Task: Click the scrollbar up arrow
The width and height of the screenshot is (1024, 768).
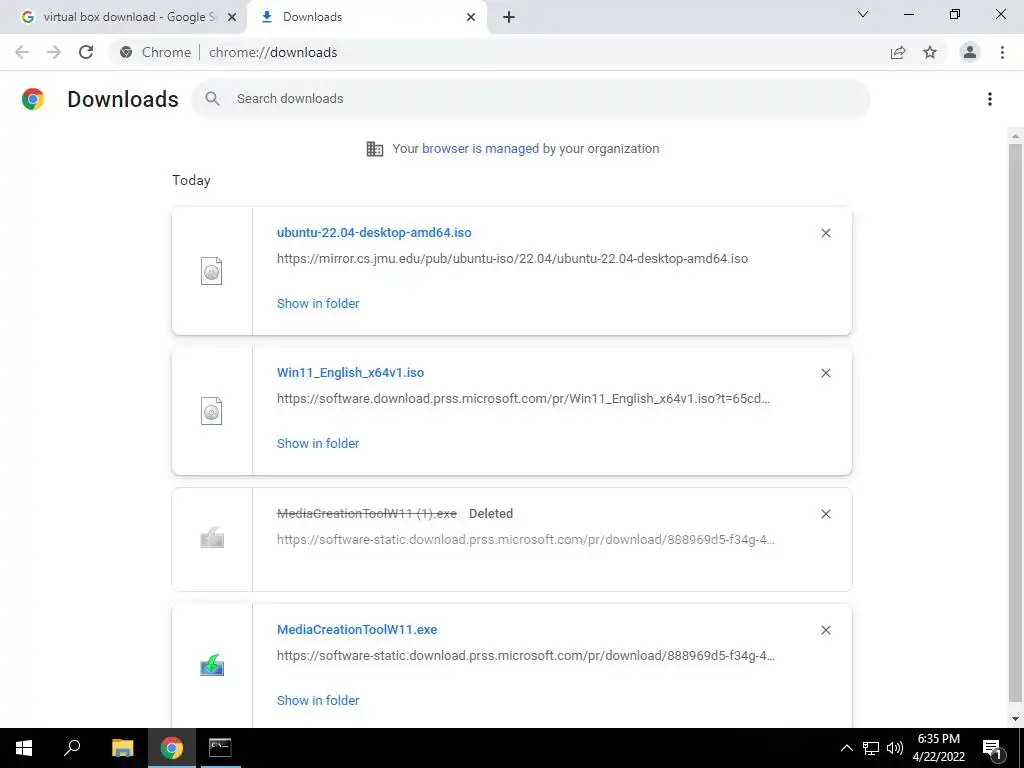Action: (1015, 136)
